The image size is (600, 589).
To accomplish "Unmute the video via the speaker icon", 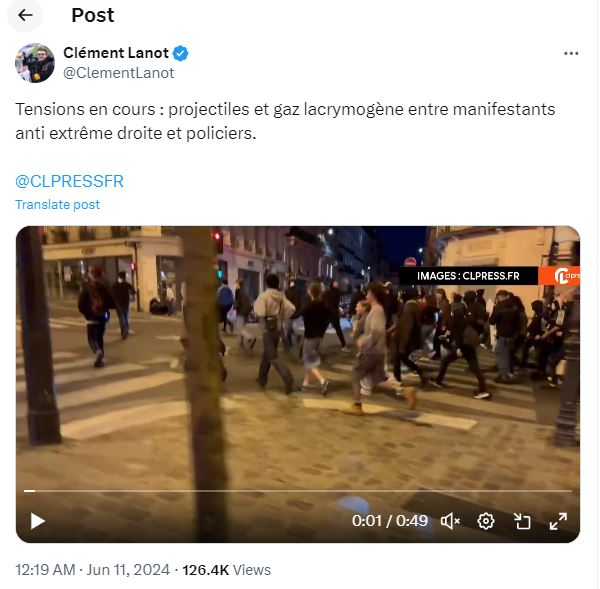I will pos(450,521).
